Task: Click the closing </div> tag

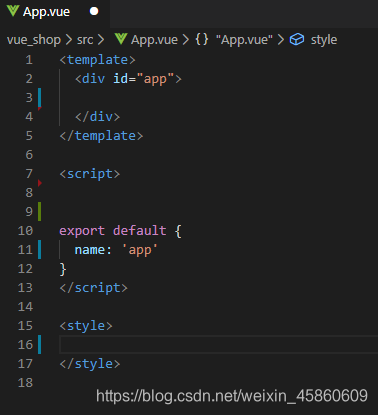Action: coord(97,117)
